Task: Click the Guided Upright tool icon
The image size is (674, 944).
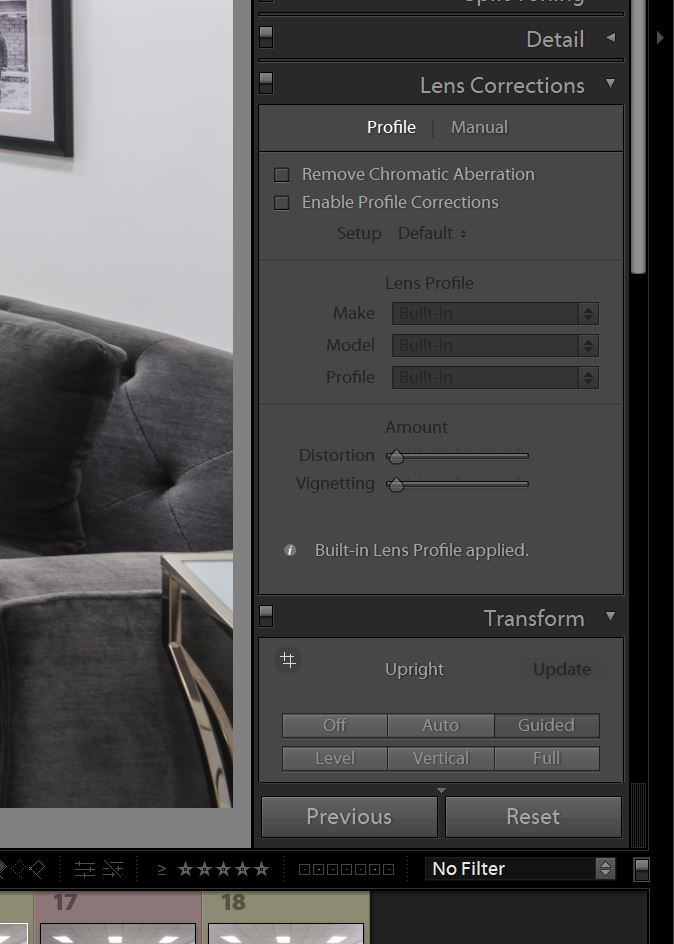Action: click(288, 661)
